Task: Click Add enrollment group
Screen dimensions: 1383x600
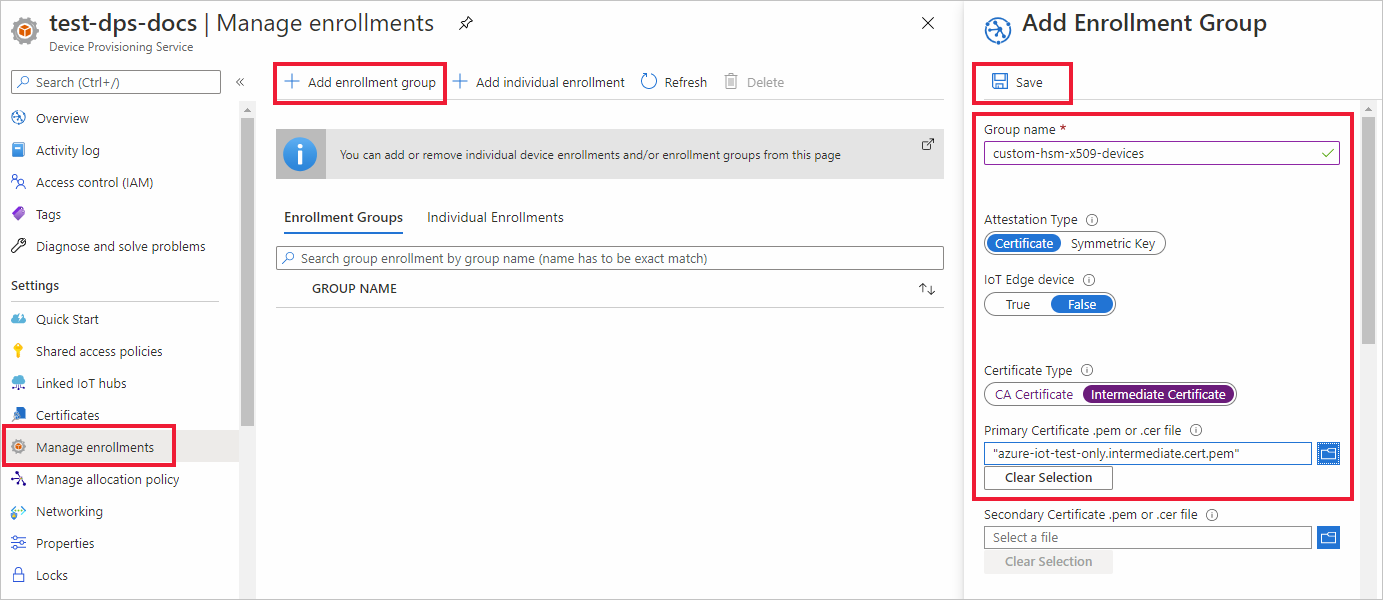Action: (x=360, y=82)
